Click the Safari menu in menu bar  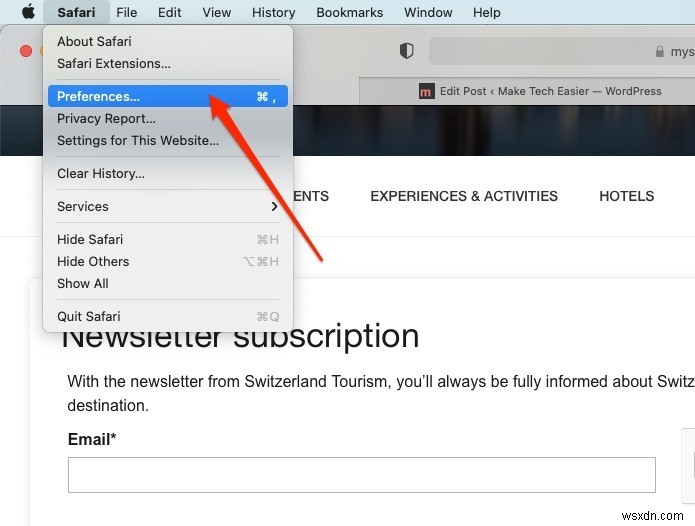(76, 12)
